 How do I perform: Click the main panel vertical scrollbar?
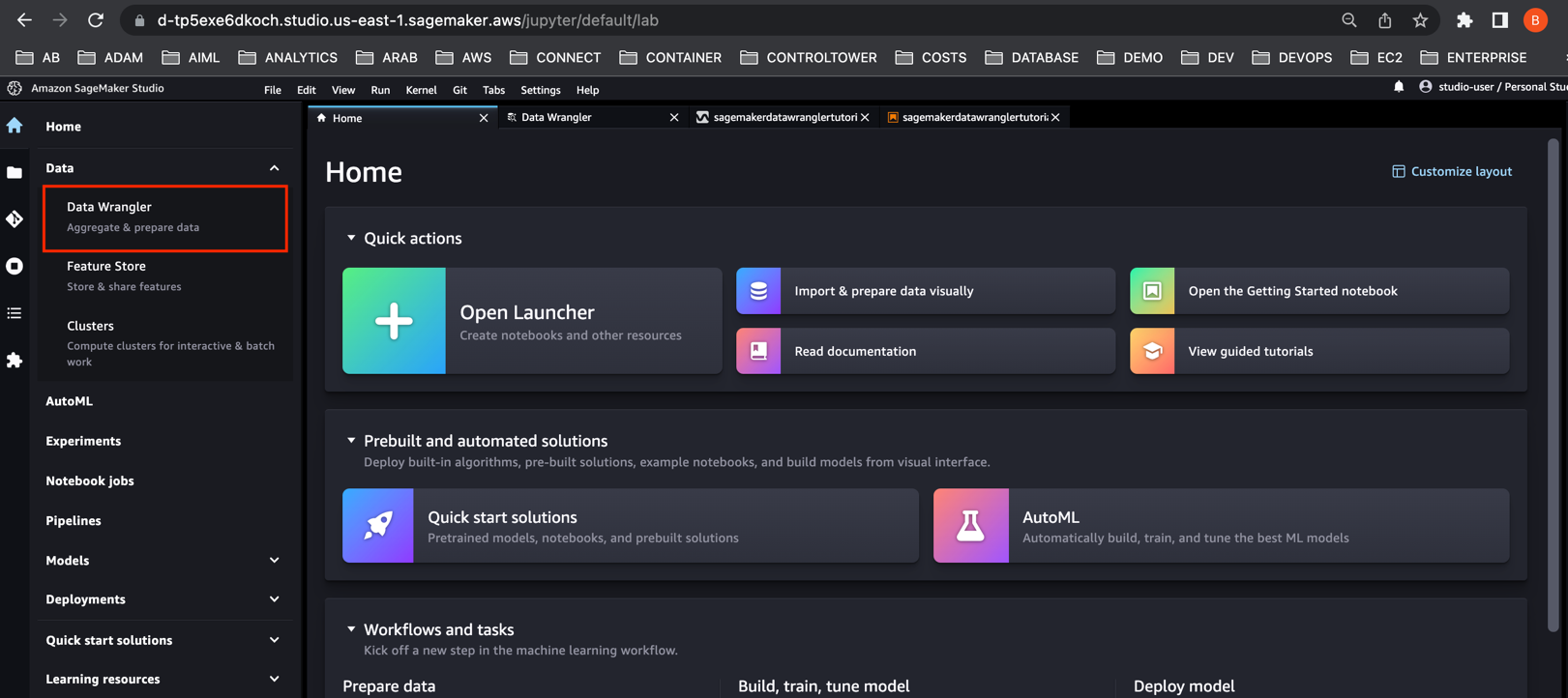[1553, 387]
